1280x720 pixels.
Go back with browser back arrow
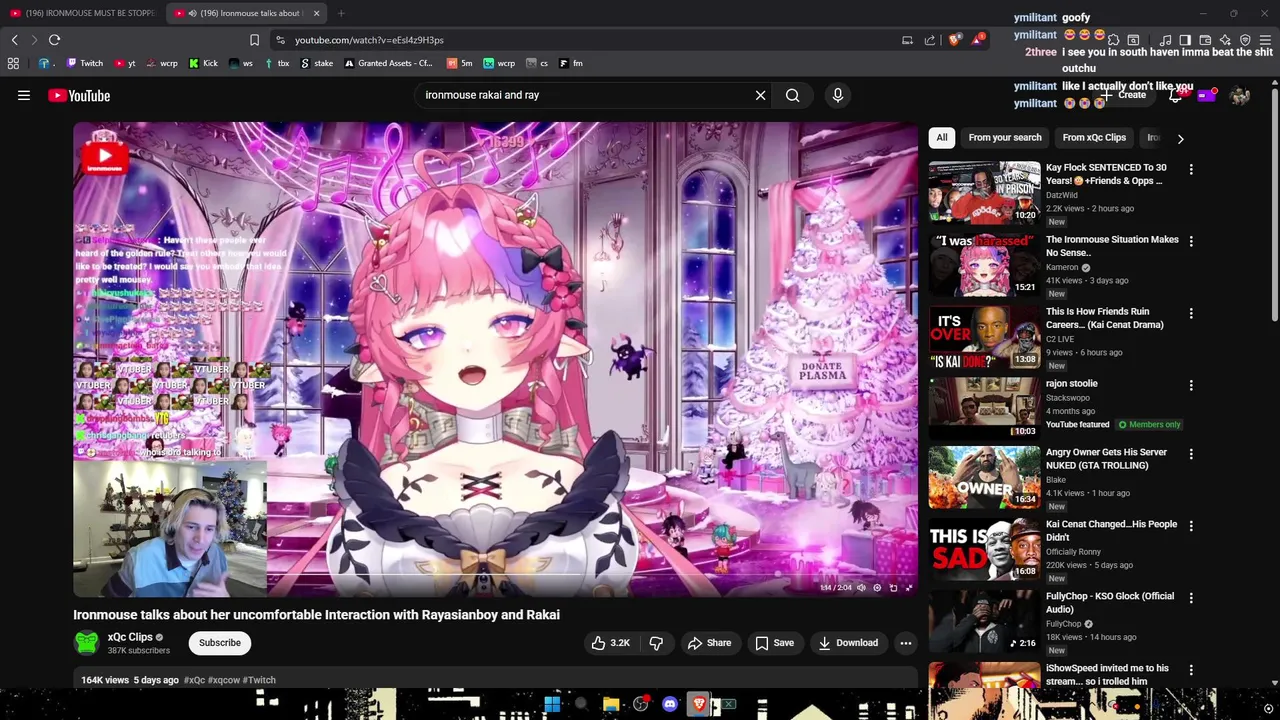(14, 40)
